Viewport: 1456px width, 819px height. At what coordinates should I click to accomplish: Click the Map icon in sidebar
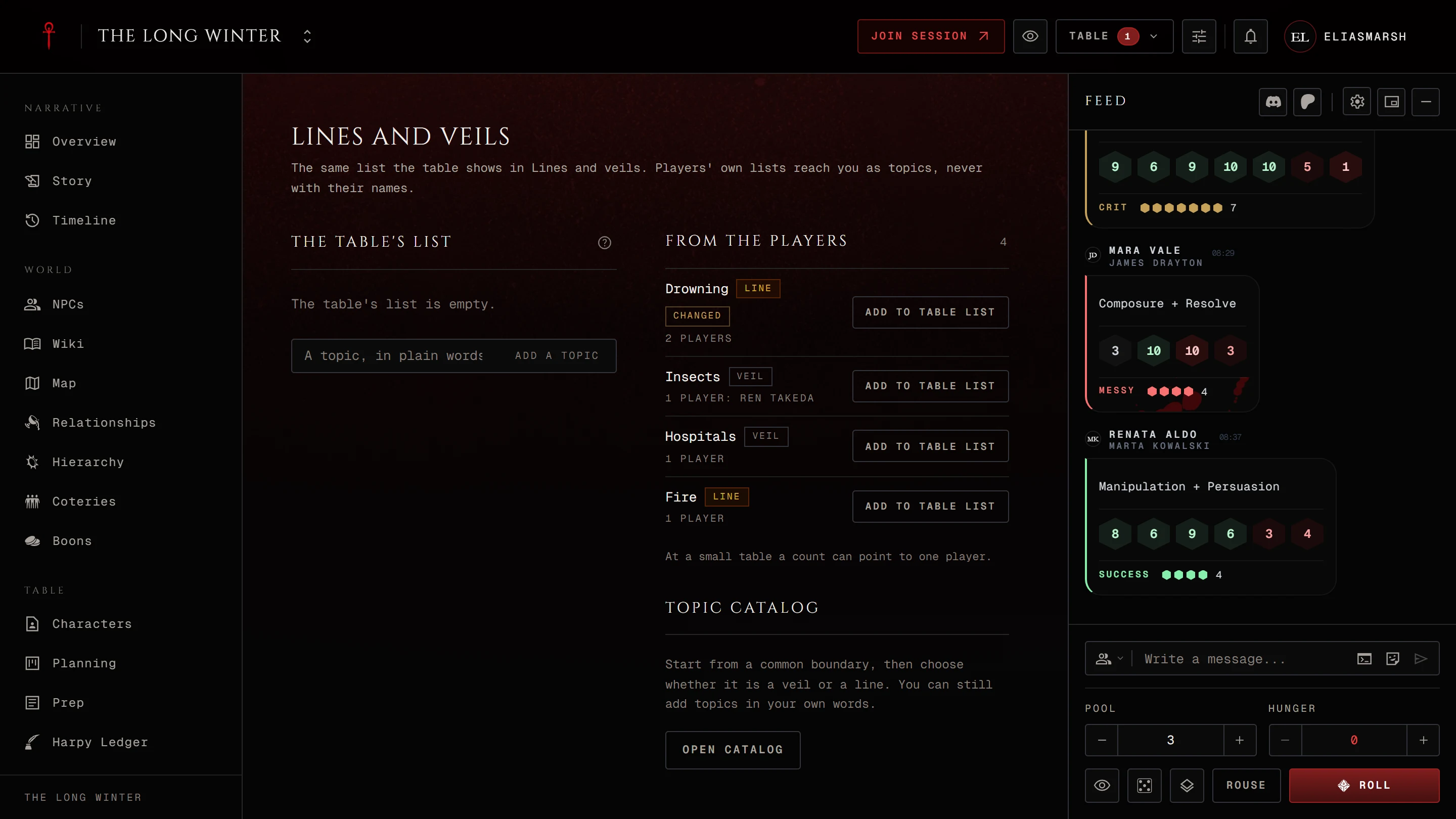[x=32, y=383]
